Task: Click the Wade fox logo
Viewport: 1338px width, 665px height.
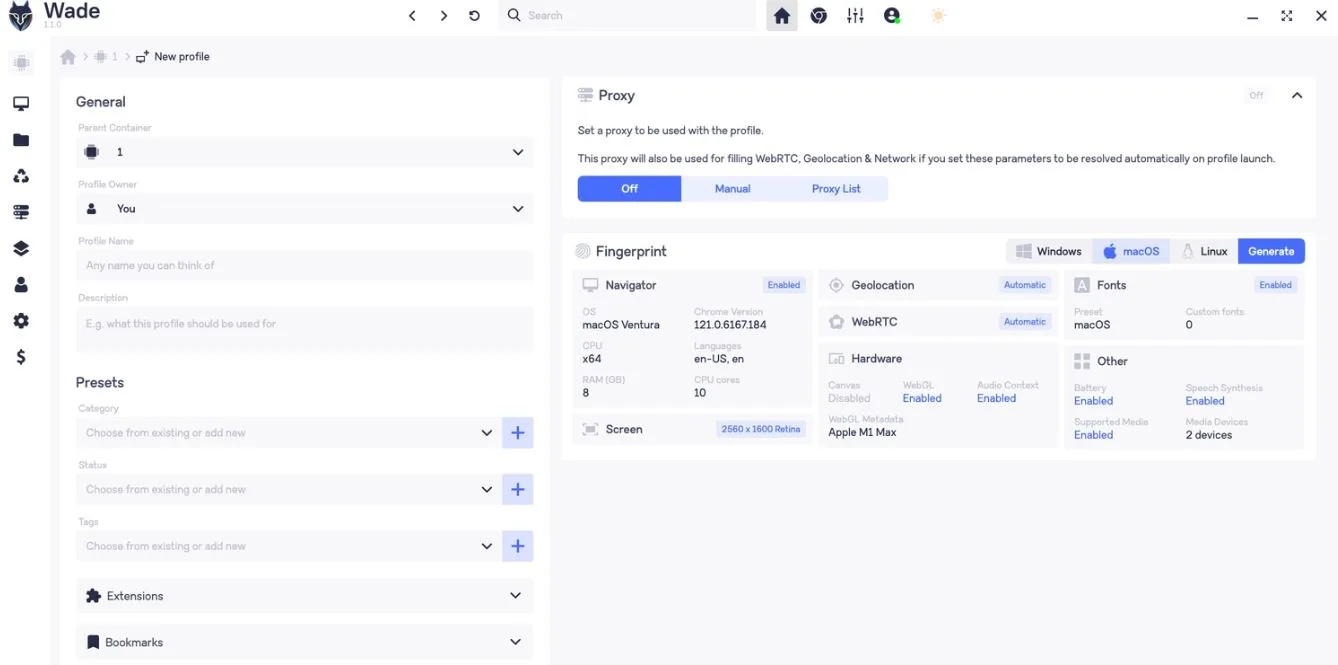Action: [x=21, y=16]
